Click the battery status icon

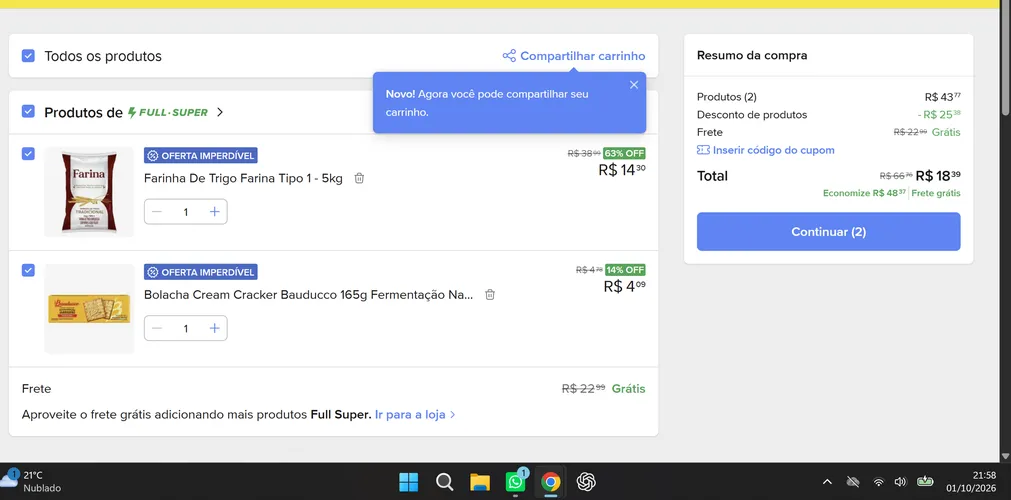pyautogui.click(x=925, y=481)
